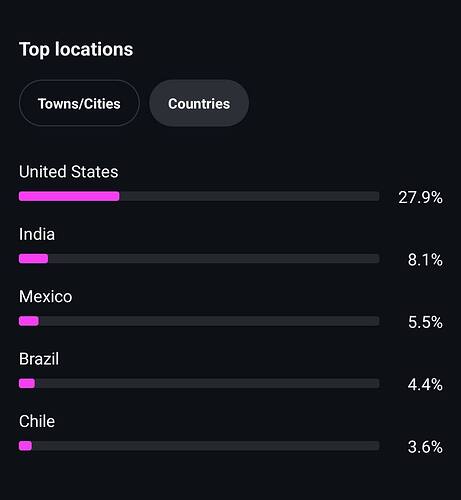Screen dimensions: 461x500
Task: Tap the 4.4% value
Action: (425, 385)
